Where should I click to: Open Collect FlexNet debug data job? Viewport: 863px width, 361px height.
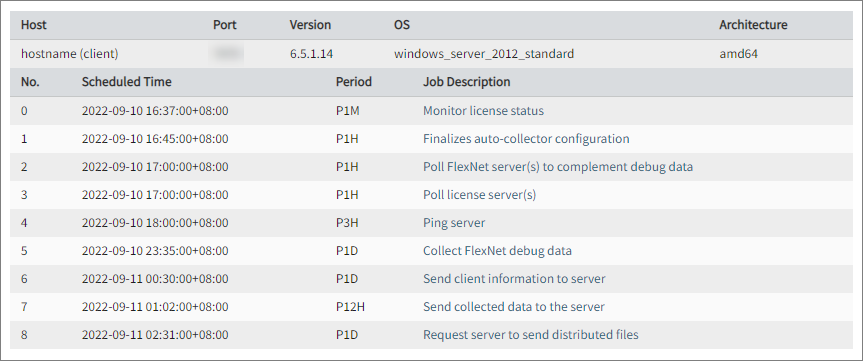click(497, 251)
